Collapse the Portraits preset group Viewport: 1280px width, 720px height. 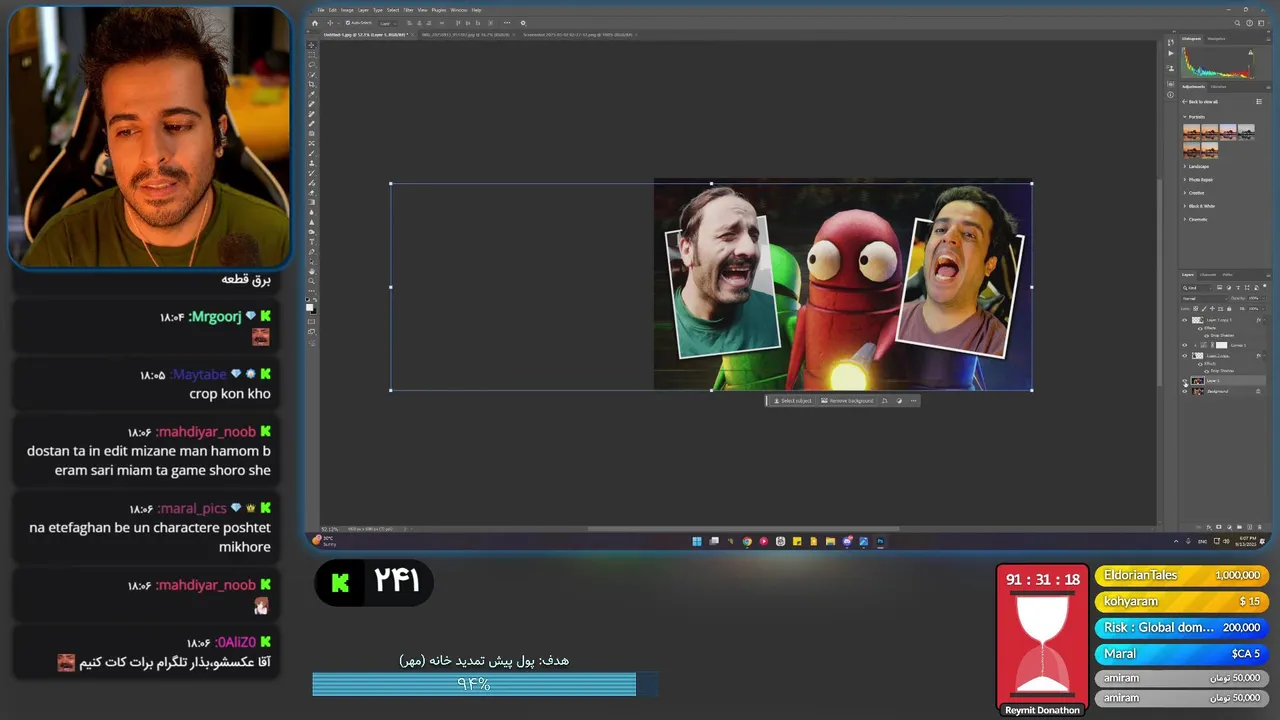[x=1185, y=117]
